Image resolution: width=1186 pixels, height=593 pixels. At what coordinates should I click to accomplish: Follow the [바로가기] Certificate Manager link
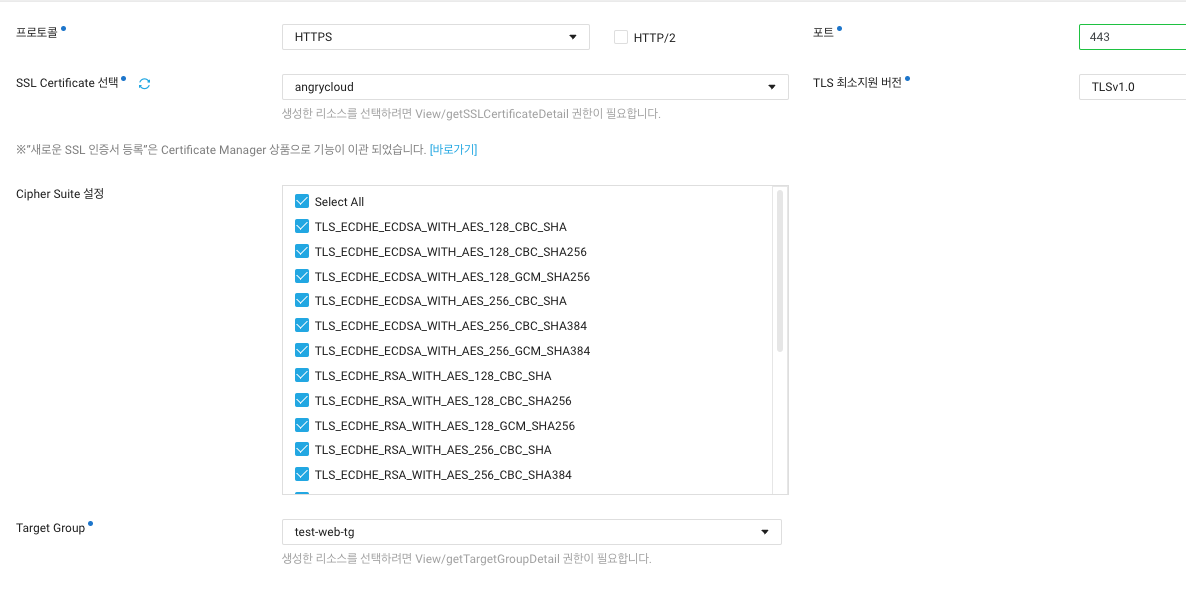453,150
